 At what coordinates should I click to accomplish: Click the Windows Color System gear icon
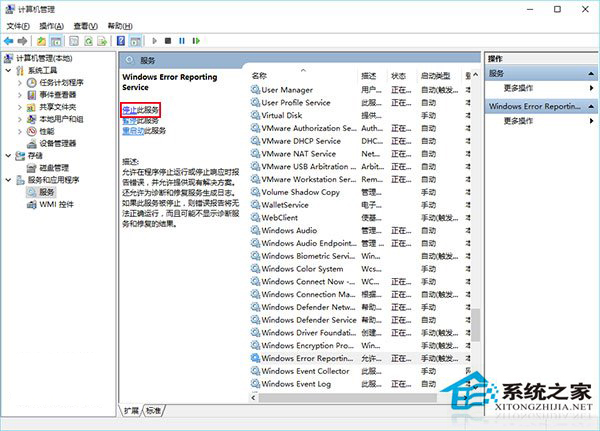click(x=255, y=269)
